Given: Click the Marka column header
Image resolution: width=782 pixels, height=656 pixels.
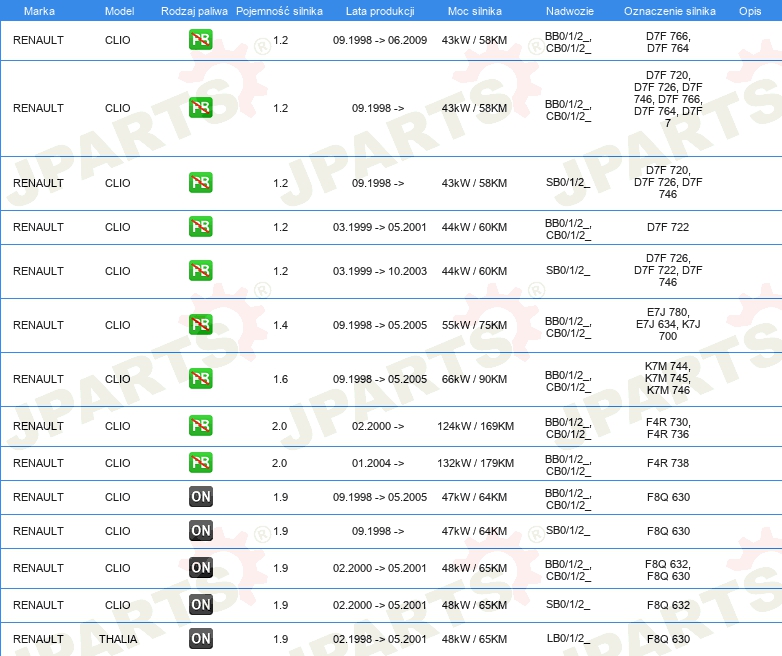Looking at the screenshot, I should [x=39, y=11].
